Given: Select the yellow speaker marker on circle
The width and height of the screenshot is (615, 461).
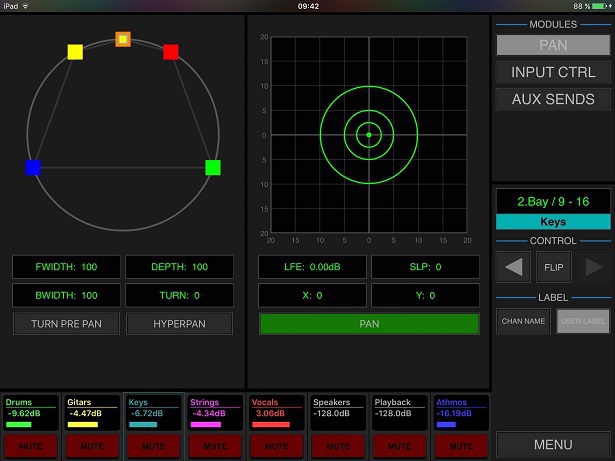Looking at the screenshot, I should (x=75, y=52).
